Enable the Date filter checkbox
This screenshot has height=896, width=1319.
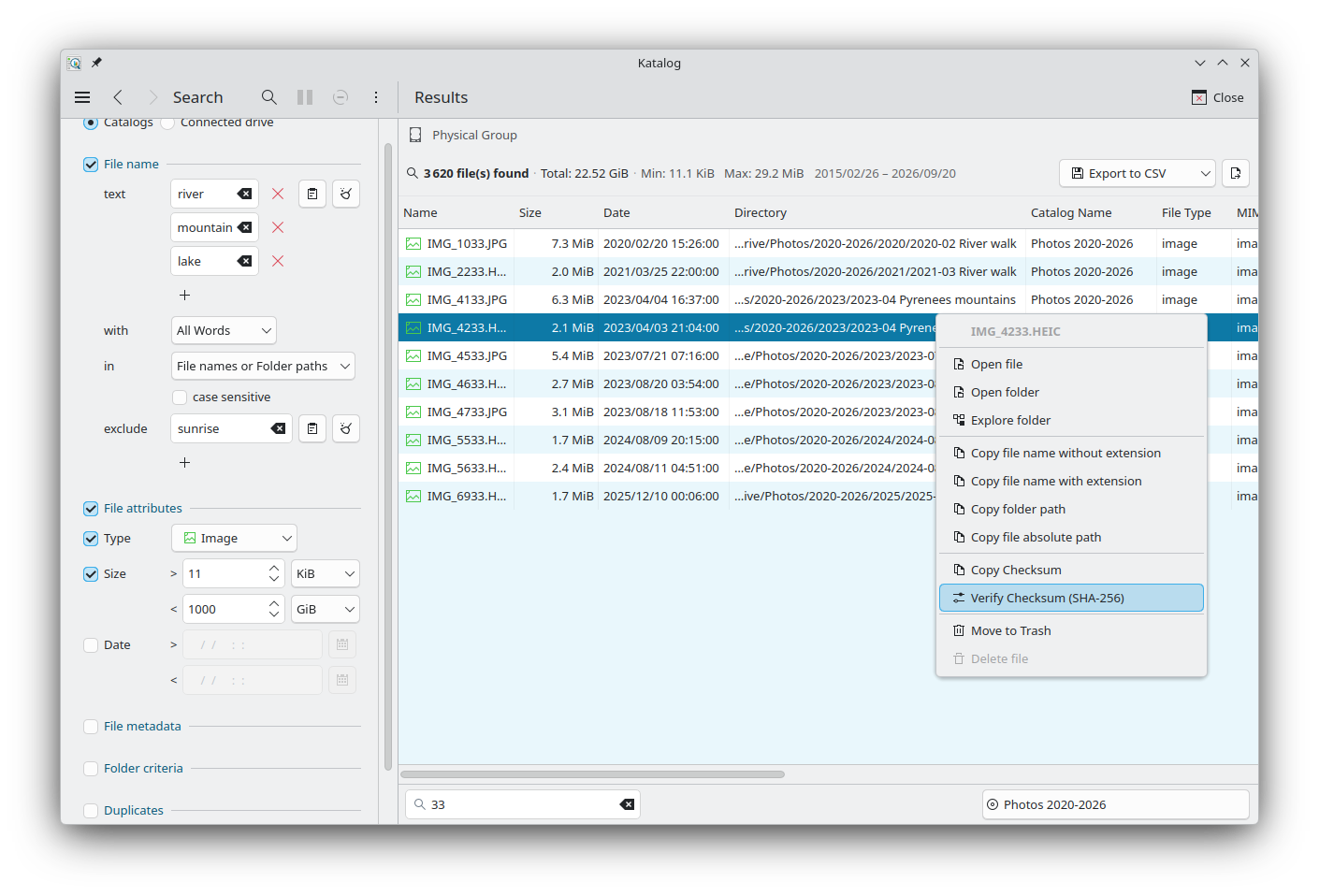pyautogui.click(x=91, y=644)
